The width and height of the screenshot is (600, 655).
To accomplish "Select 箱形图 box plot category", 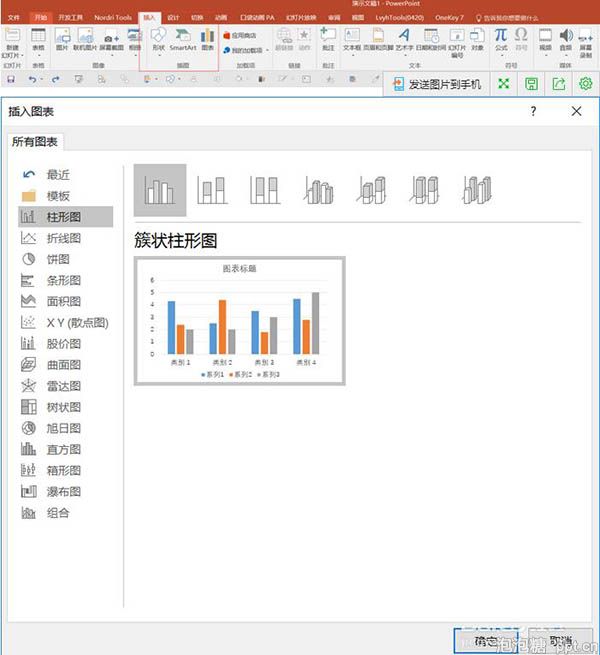I will coord(66,470).
